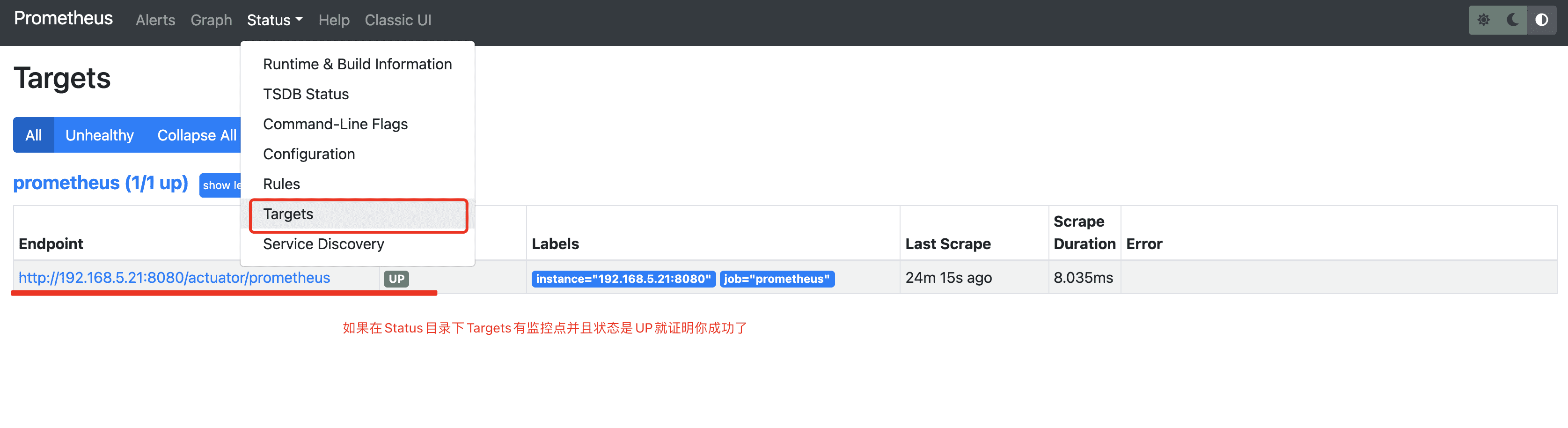Switch to Classic UI
Viewport: 1568px width, 428px height.
tap(398, 20)
